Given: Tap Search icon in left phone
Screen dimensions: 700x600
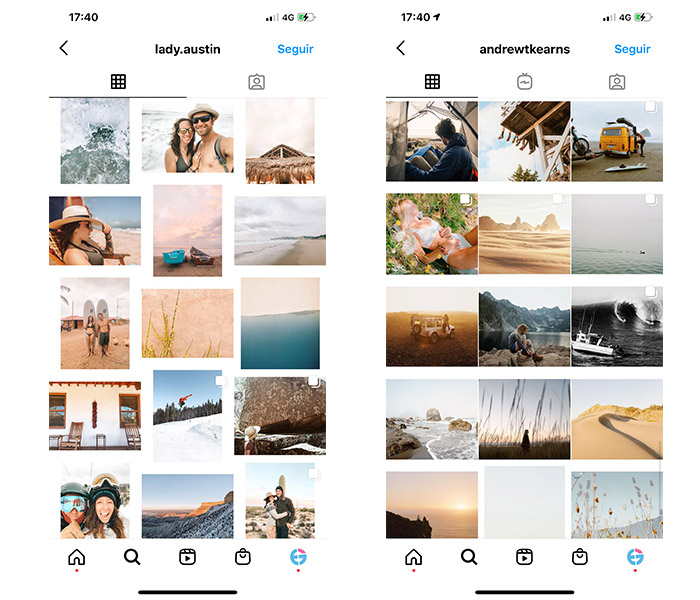Looking at the screenshot, I should coord(132,557).
